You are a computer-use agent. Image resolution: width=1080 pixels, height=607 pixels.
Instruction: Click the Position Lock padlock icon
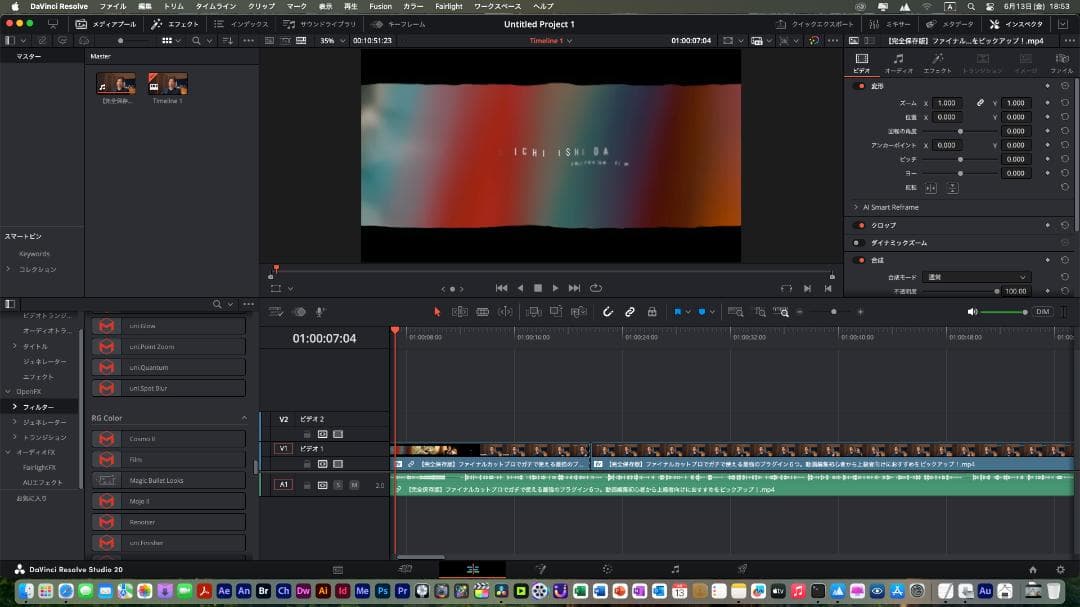pos(652,312)
